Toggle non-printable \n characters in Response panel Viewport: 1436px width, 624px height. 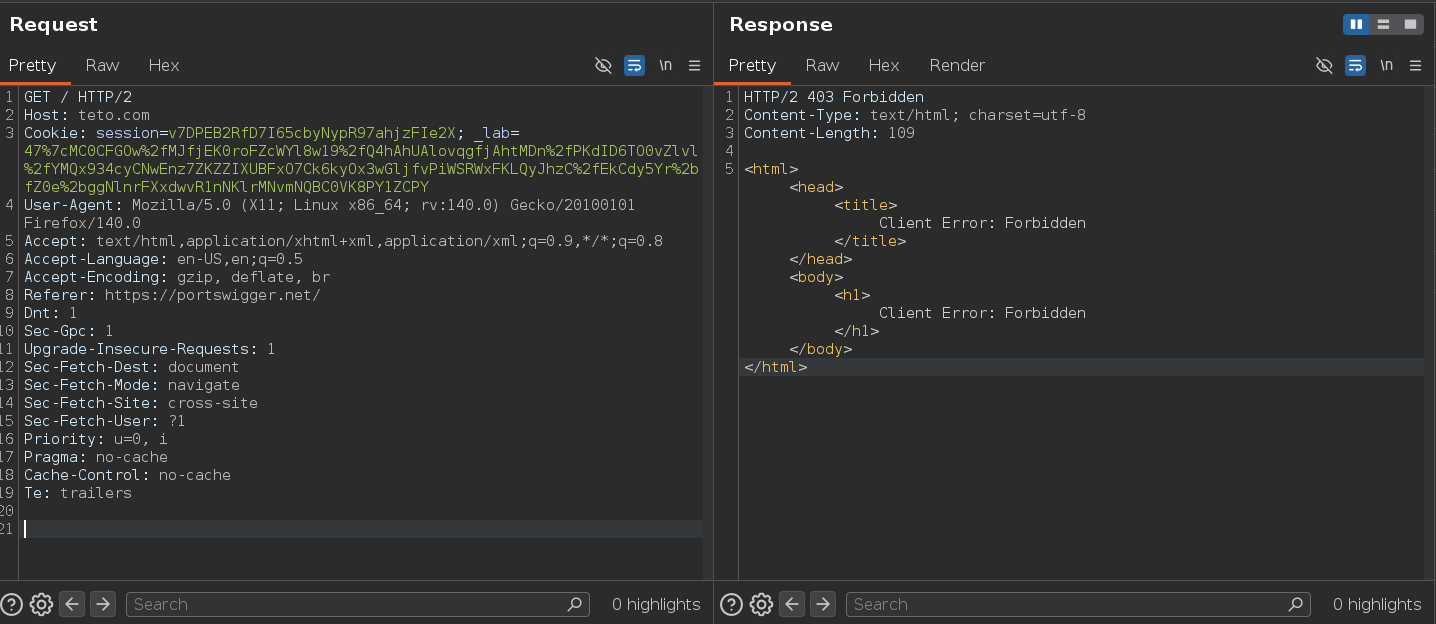tap(1386, 65)
